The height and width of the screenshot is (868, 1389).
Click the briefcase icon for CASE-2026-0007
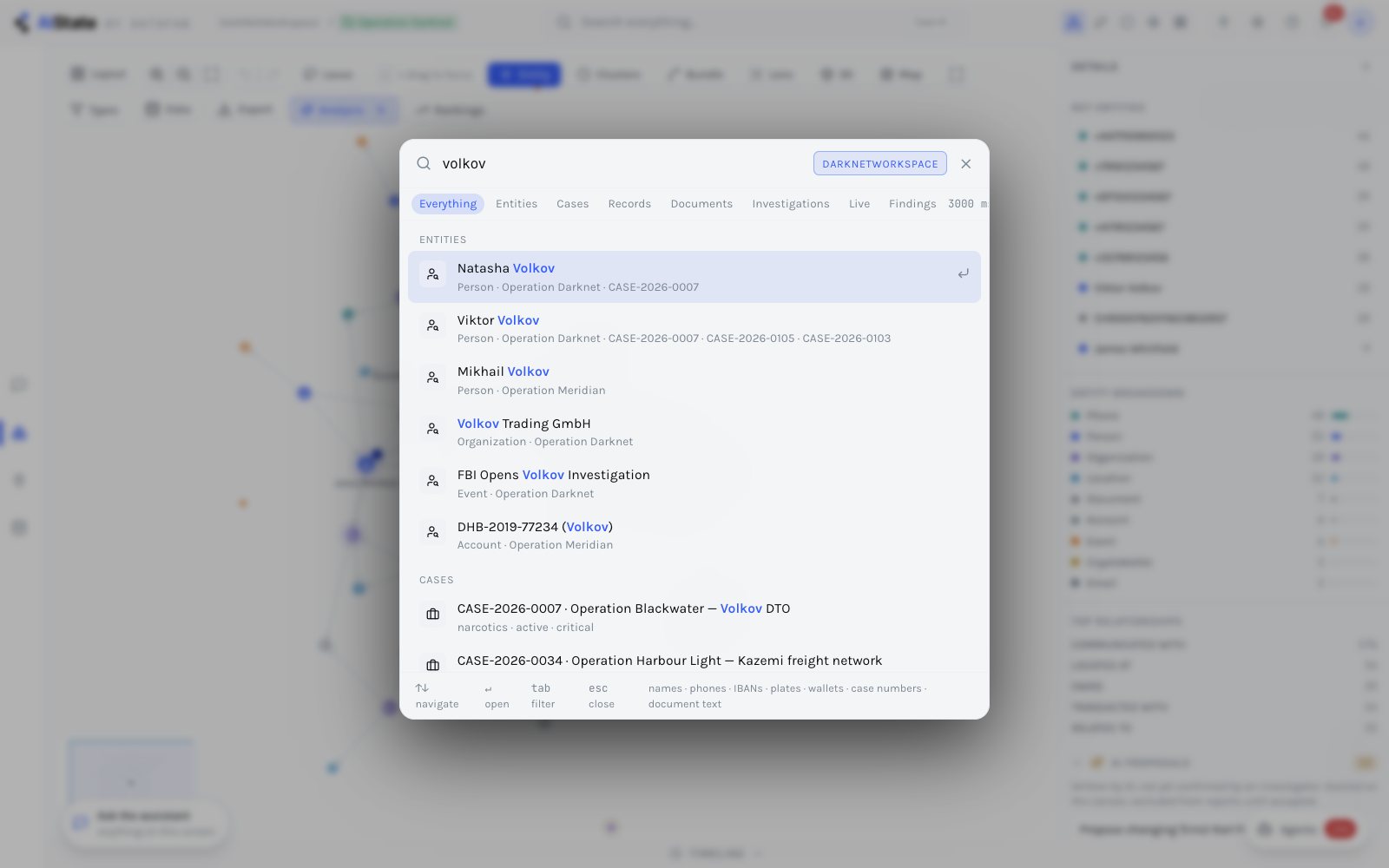(x=432, y=615)
